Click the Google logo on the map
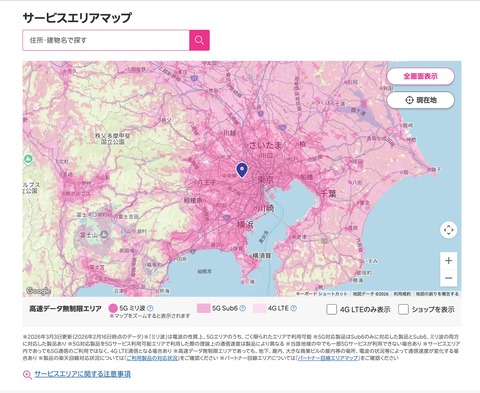Screen dimensions: 480x393 tap(38, 291)
